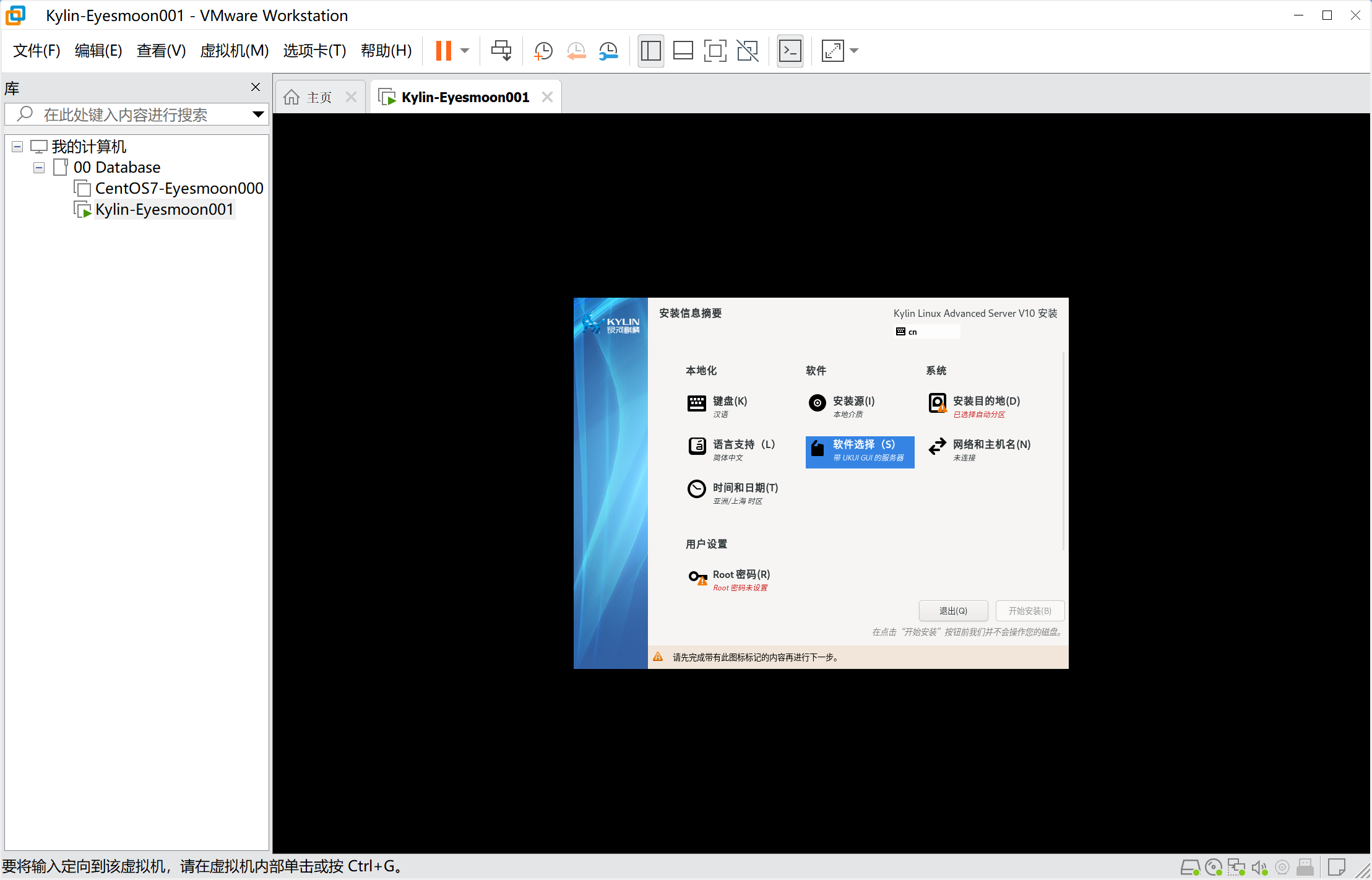Take a snapshot with the clock-plus icon
This screenshot has width=1372, height=880.
[x=543, y=51]
